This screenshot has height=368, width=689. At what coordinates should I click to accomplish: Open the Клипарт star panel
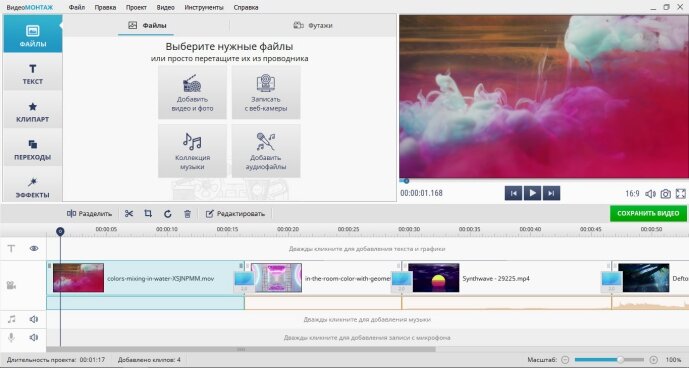coord(33,112)
